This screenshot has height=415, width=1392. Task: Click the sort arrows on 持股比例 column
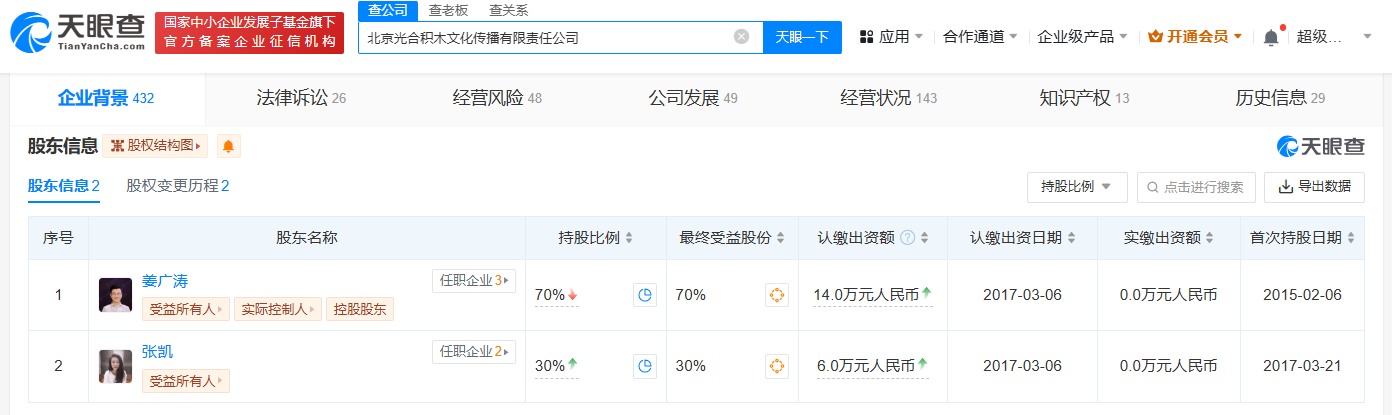[629, 238]
